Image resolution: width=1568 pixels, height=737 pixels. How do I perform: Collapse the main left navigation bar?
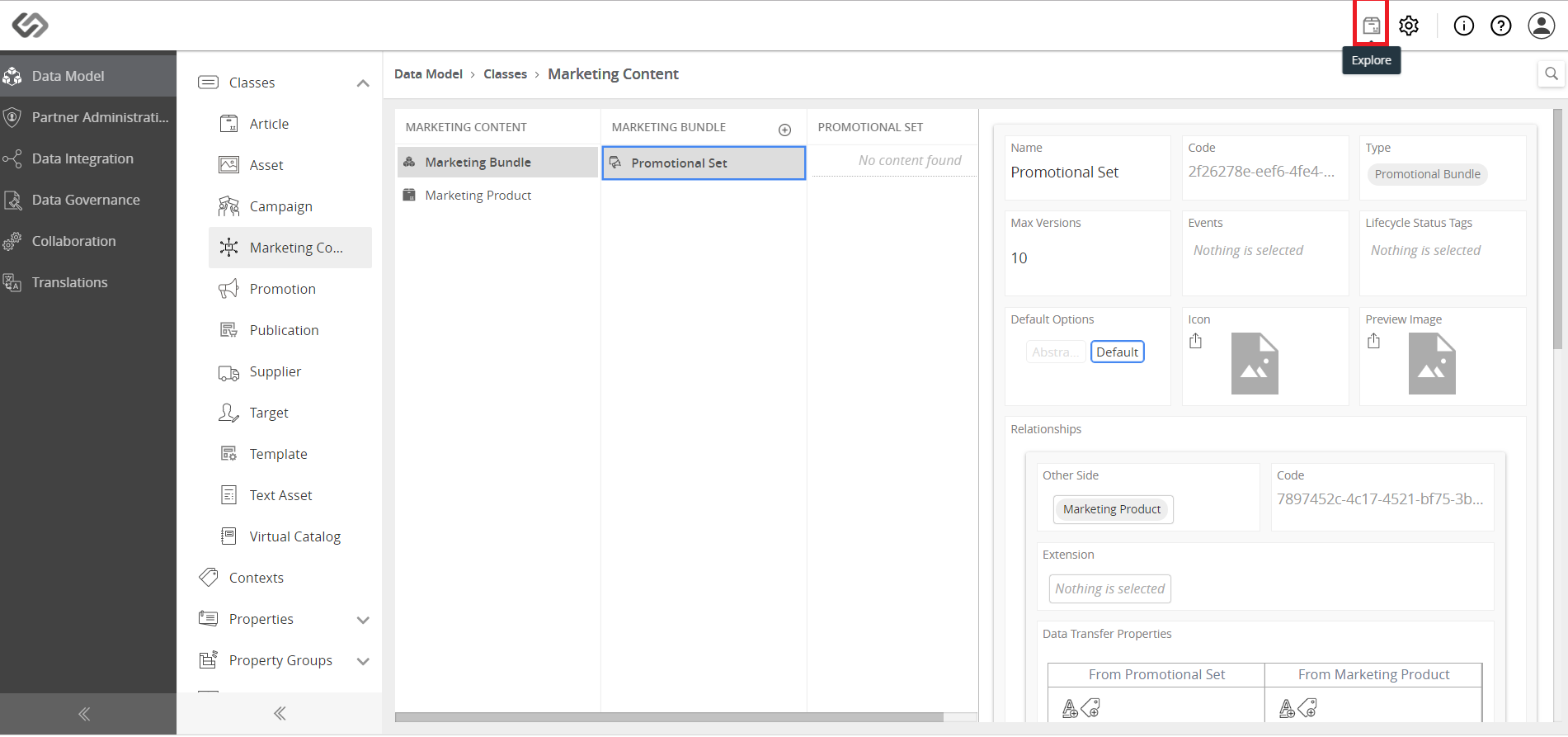pyautogui.click(x=84, y=714)
